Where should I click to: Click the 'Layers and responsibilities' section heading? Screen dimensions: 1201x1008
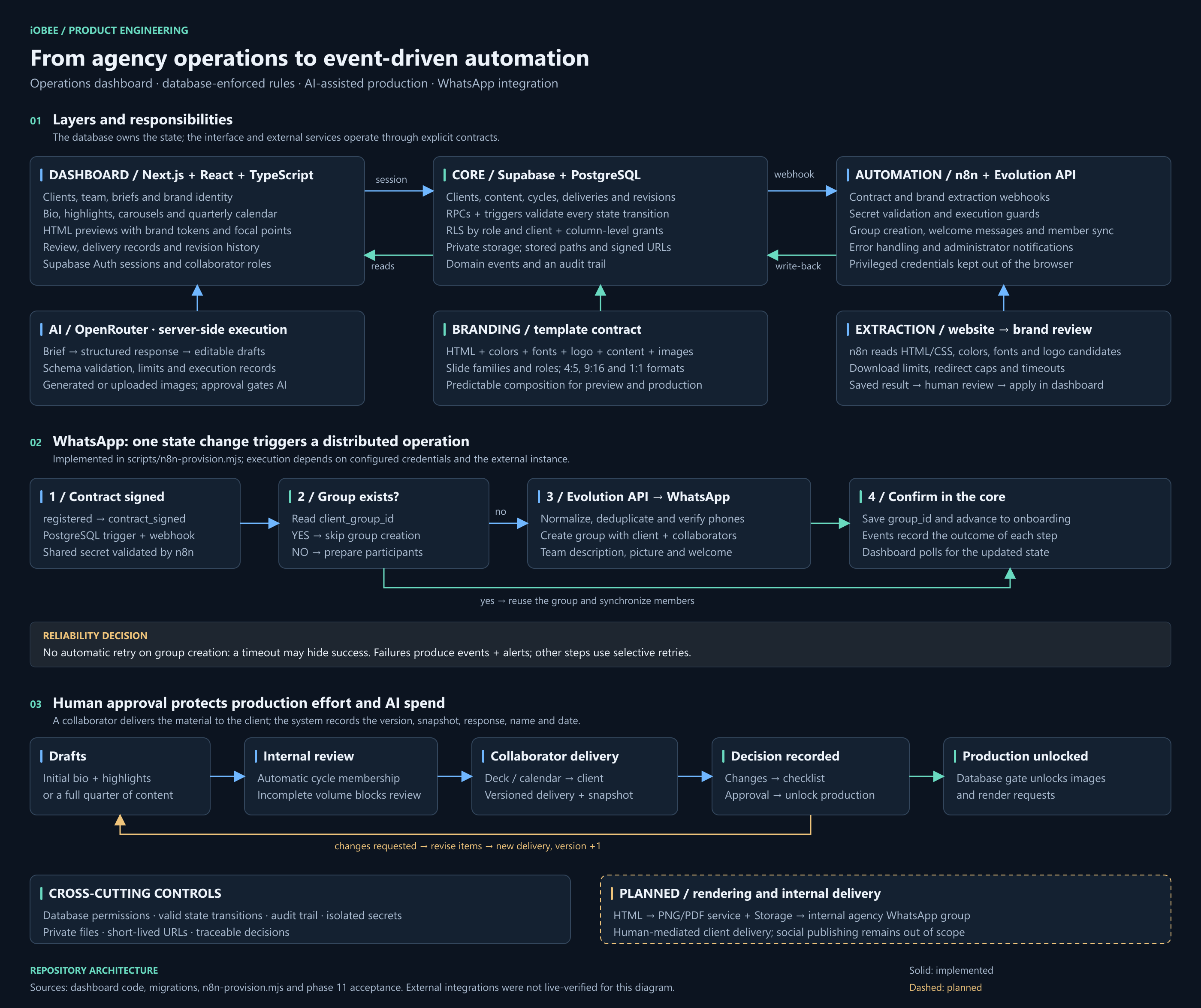pyautogui.click(x=142, y=120)
